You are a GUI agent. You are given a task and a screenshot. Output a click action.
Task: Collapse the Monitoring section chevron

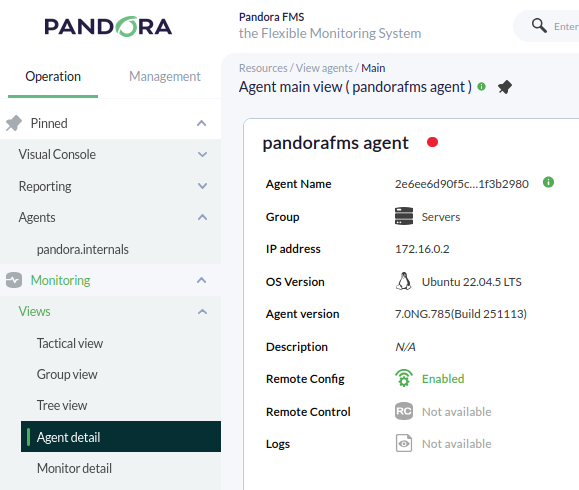click(x=202, y=280)
